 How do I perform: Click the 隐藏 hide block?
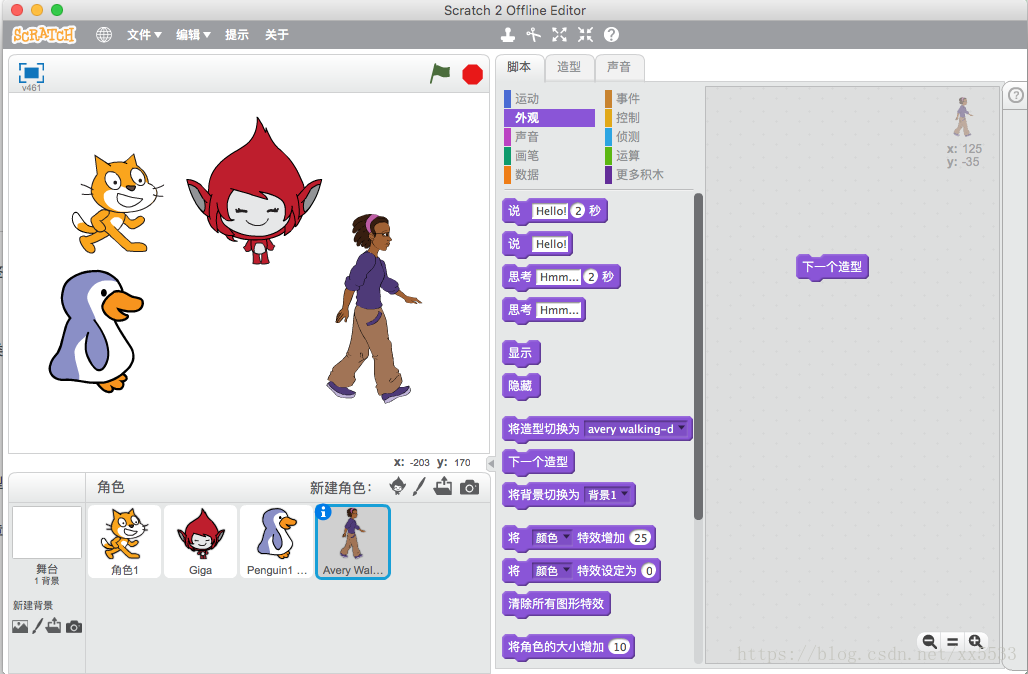click(x=521, y=386)
